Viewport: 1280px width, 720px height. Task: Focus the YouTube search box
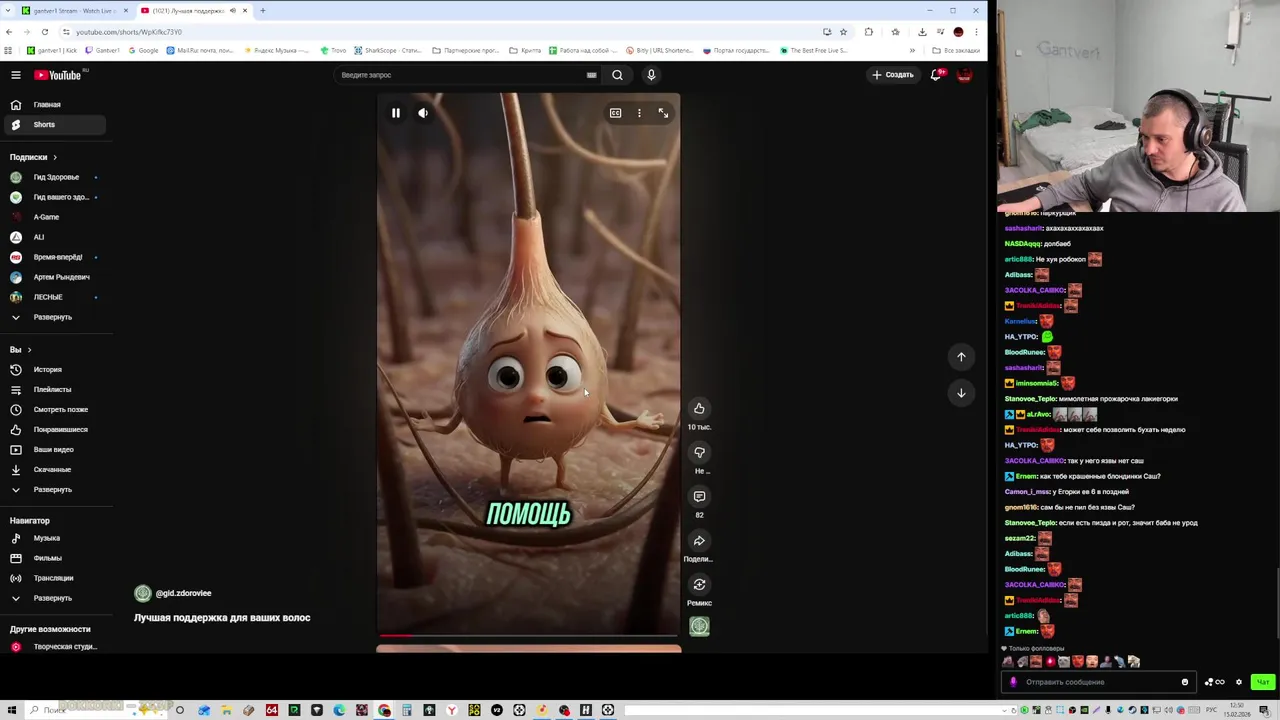pos(460,75)
